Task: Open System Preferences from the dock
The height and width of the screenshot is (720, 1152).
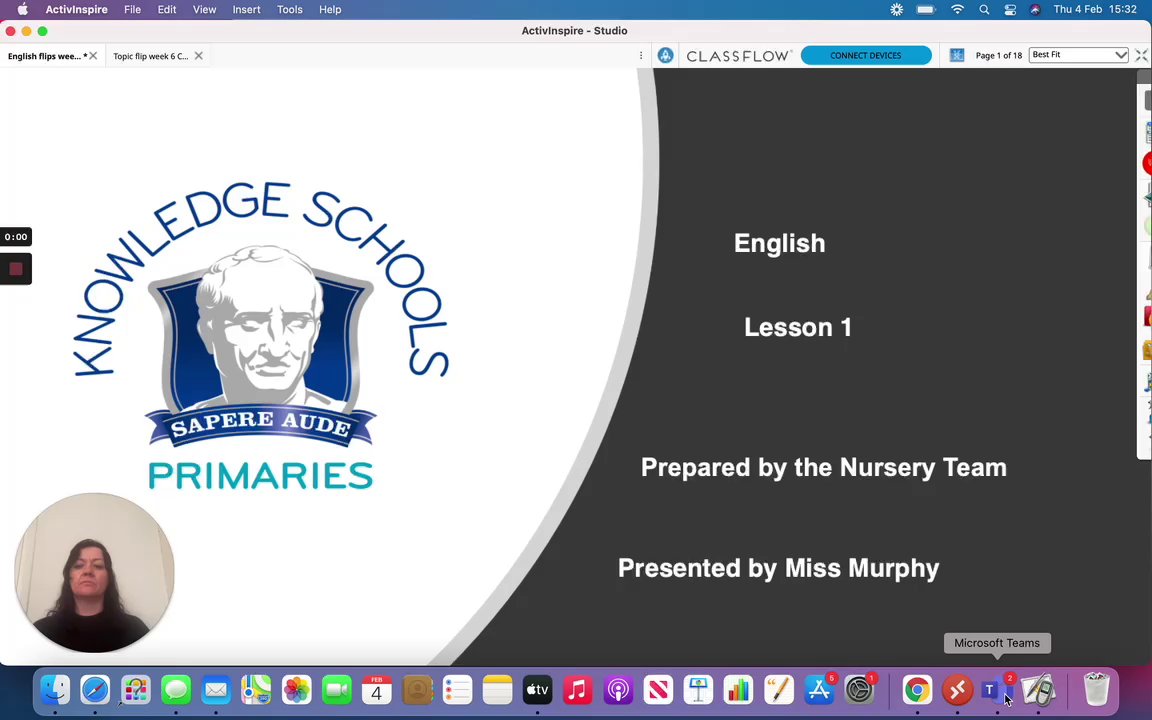Action: tap(859, 690)
